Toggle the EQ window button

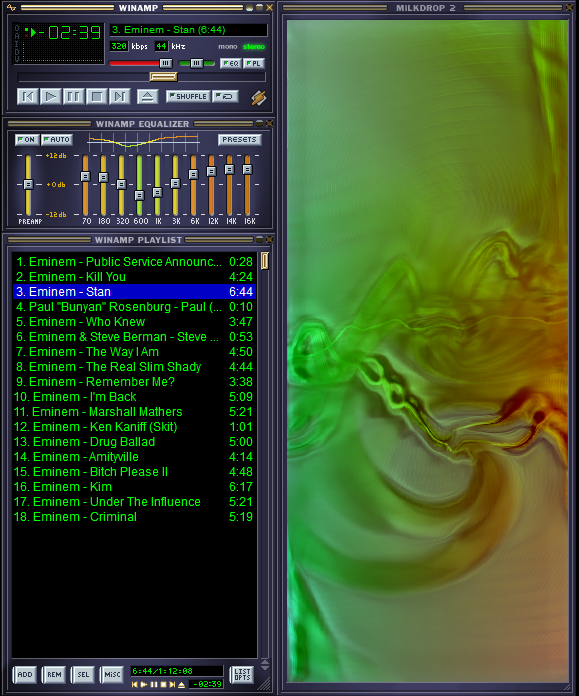(x=231, y=63)
